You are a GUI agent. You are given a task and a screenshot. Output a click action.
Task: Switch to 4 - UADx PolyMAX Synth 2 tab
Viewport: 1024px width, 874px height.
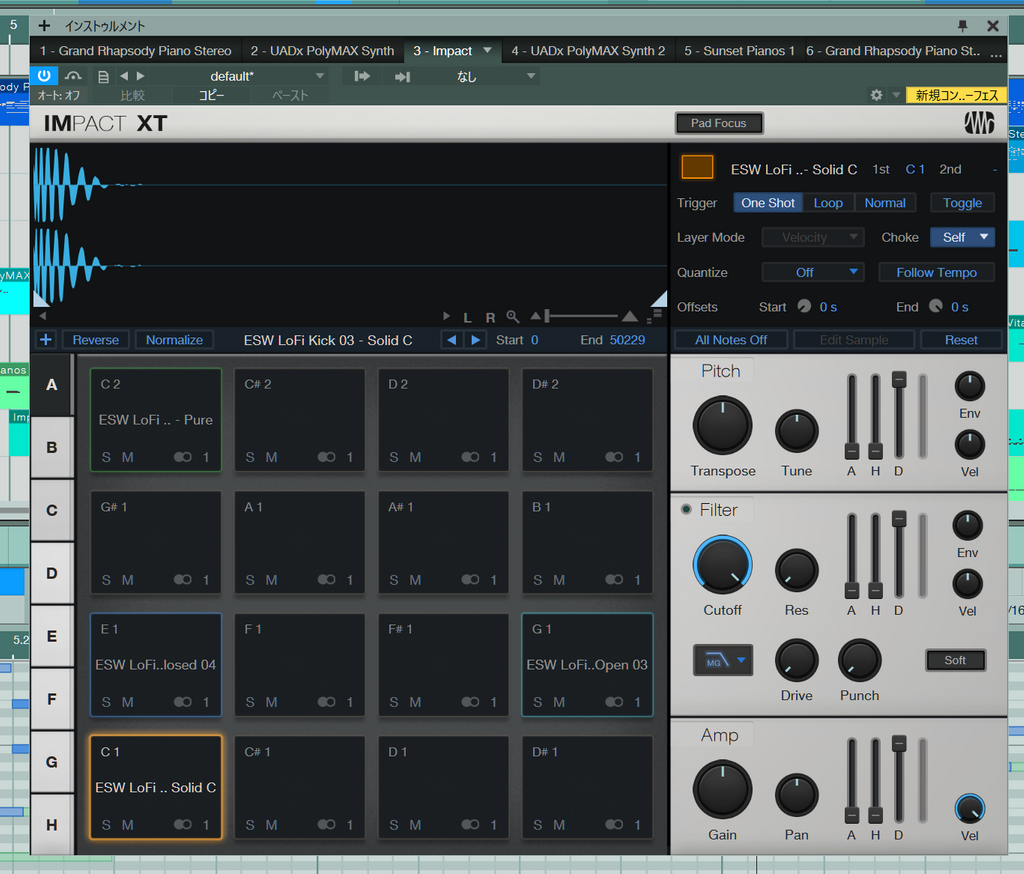[x=588, y=51]
